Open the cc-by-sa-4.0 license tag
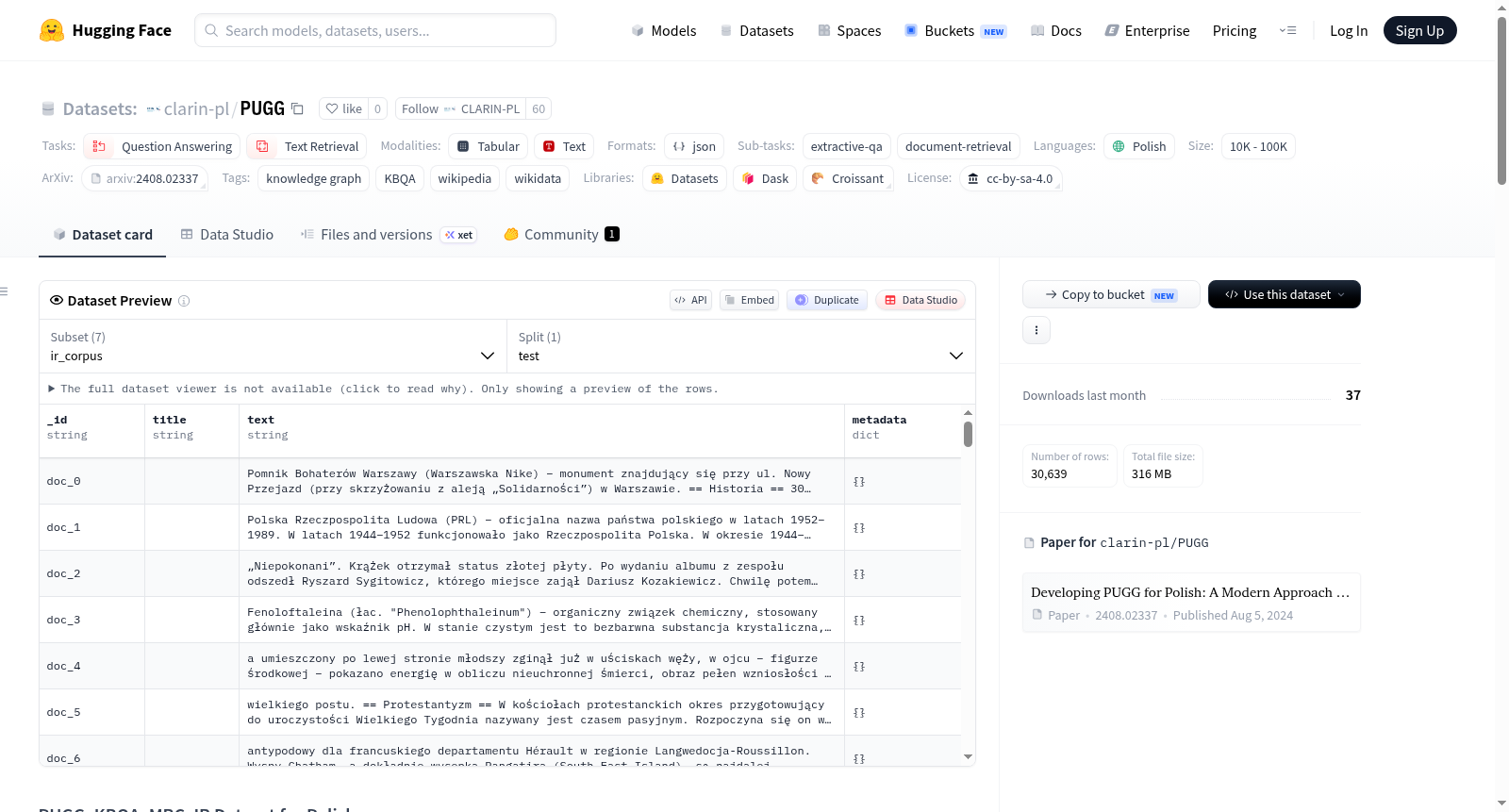The width and height of the screenshot is (1509, 812). (x=1010, y=178)
